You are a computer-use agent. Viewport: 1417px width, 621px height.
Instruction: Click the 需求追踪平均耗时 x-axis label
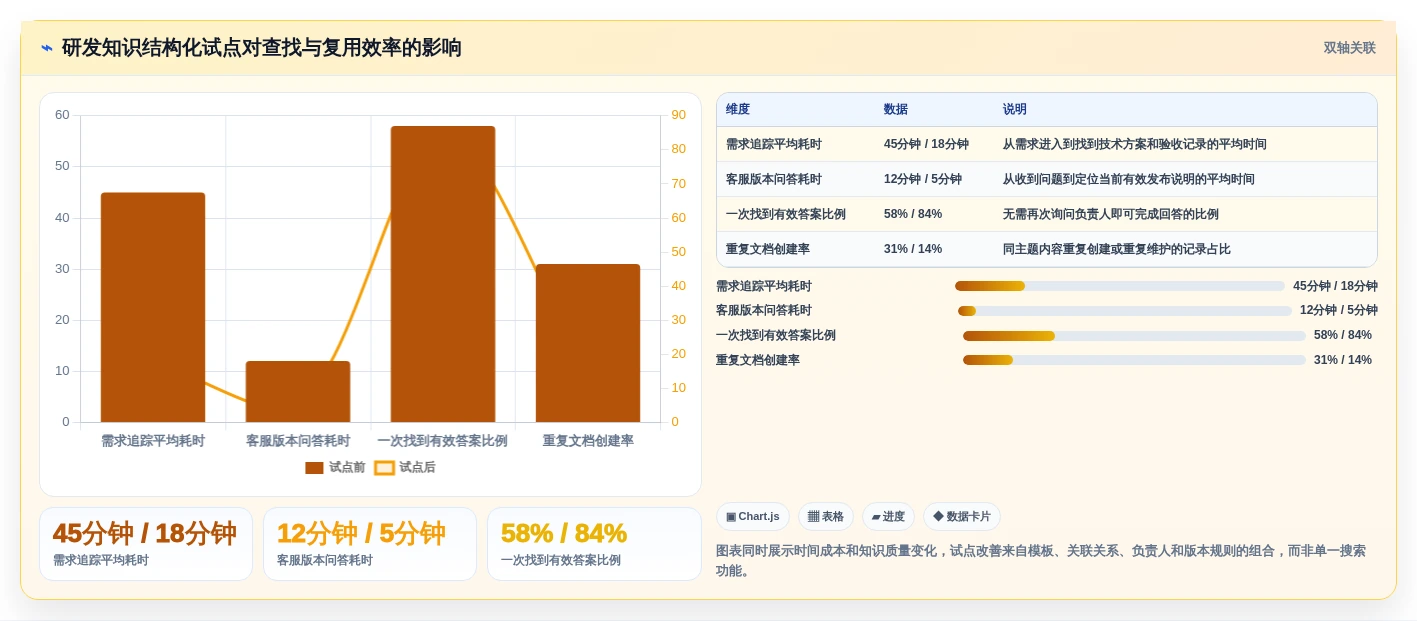click(153, 441)
